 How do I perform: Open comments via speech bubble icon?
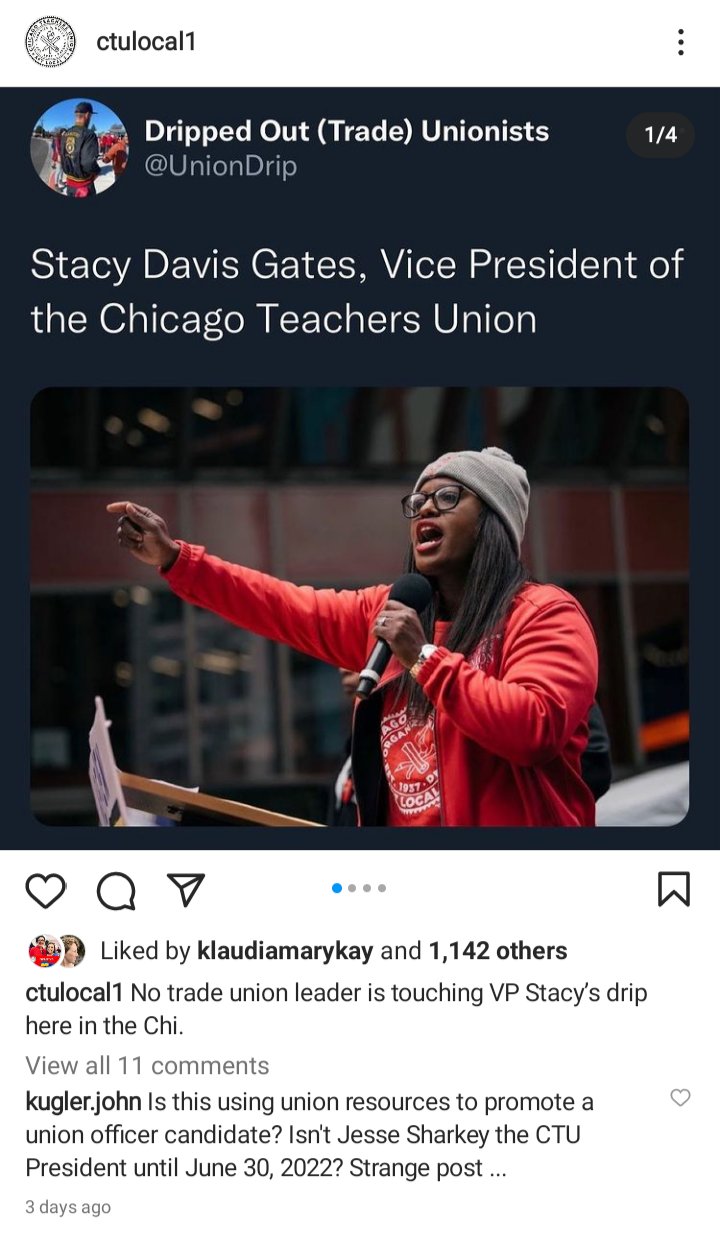coord(116,889)
